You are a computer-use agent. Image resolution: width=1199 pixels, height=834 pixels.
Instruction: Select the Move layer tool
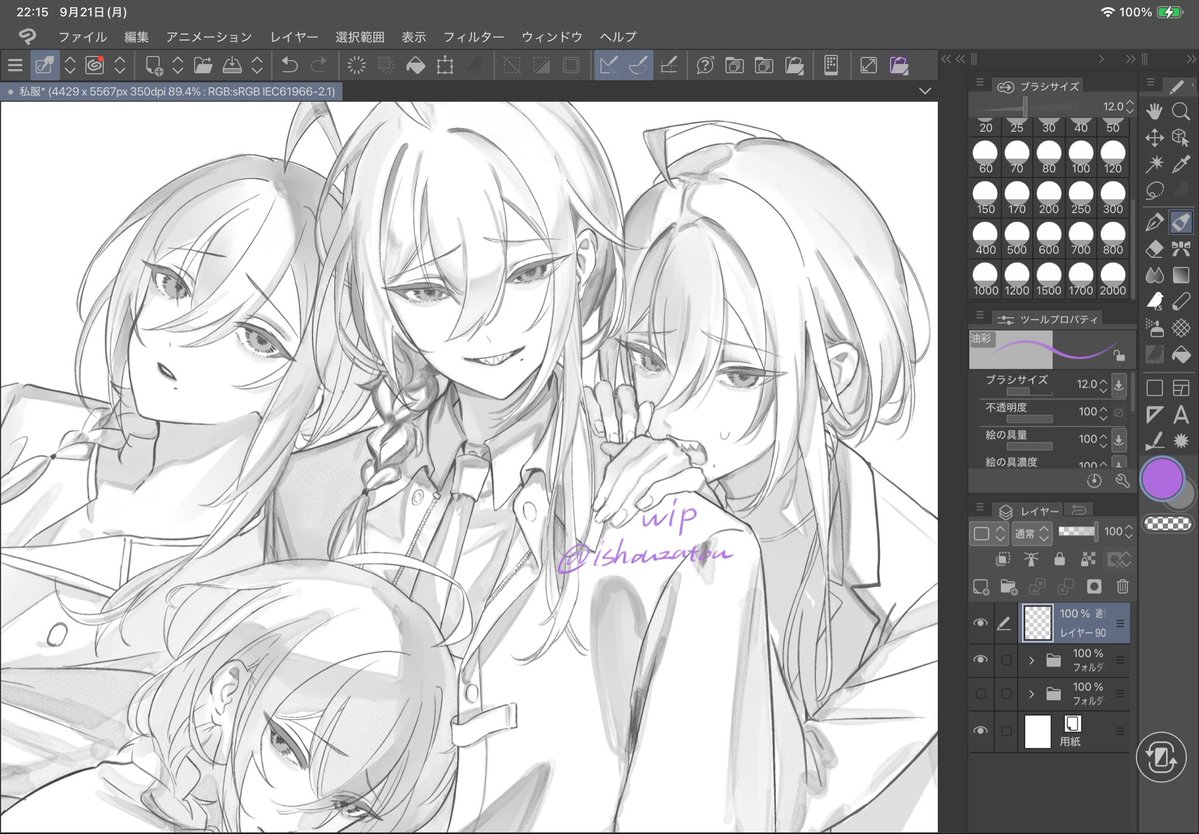pyautogui.click(x=1155, y=138)
